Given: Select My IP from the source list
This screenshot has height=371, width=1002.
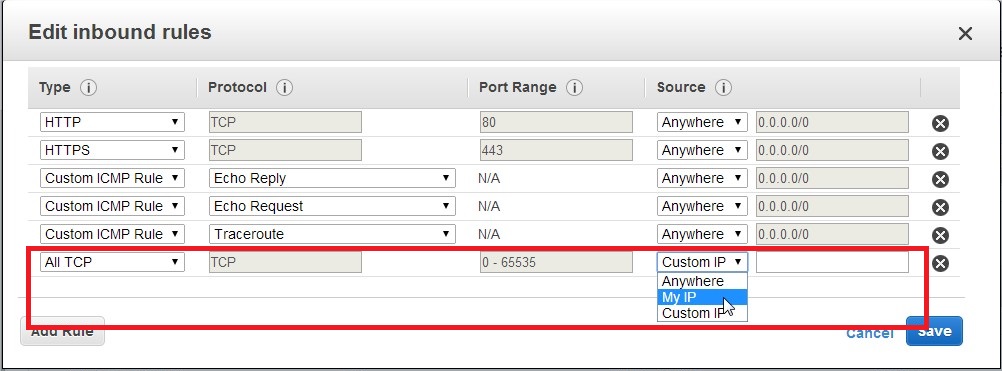Looking at the screenshot, I should (x=702, y=297).
